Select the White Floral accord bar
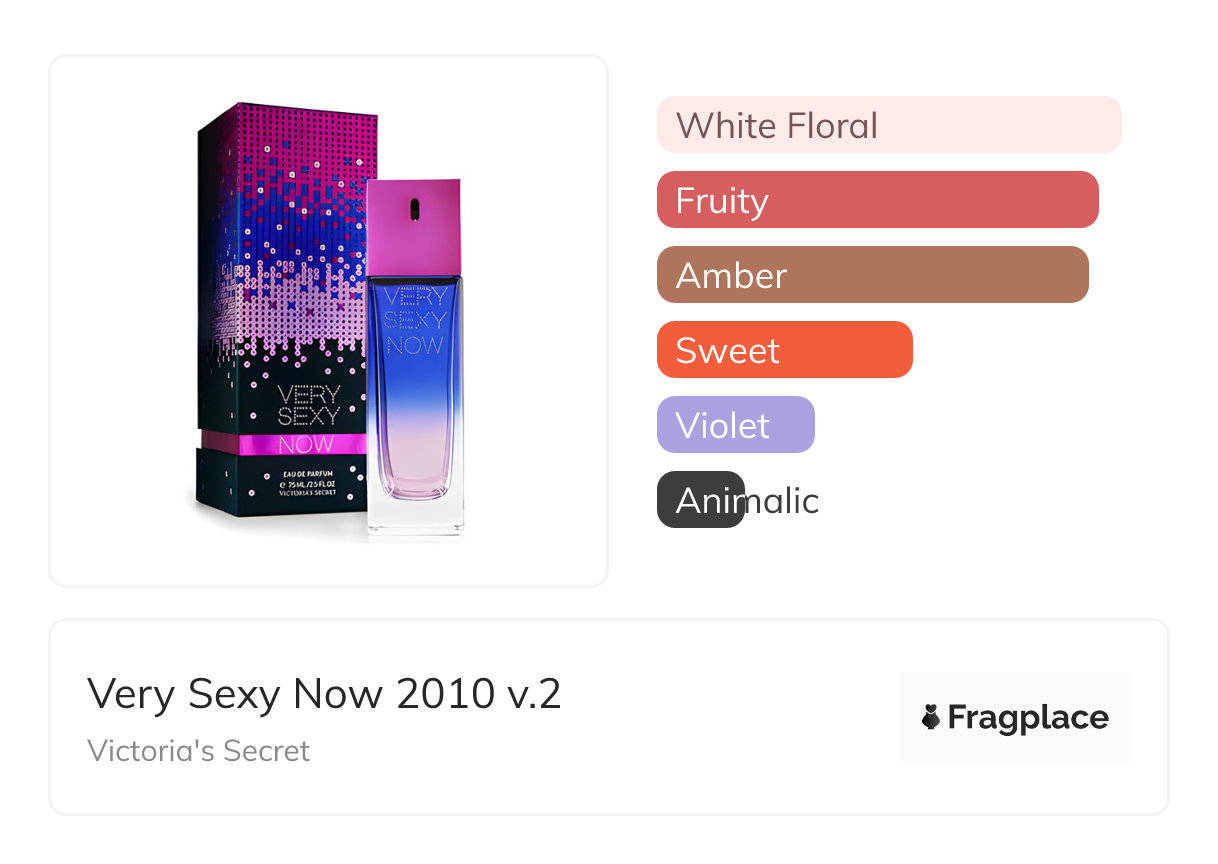The height and width of the screenshot is (864, 1218). (888, 125)
